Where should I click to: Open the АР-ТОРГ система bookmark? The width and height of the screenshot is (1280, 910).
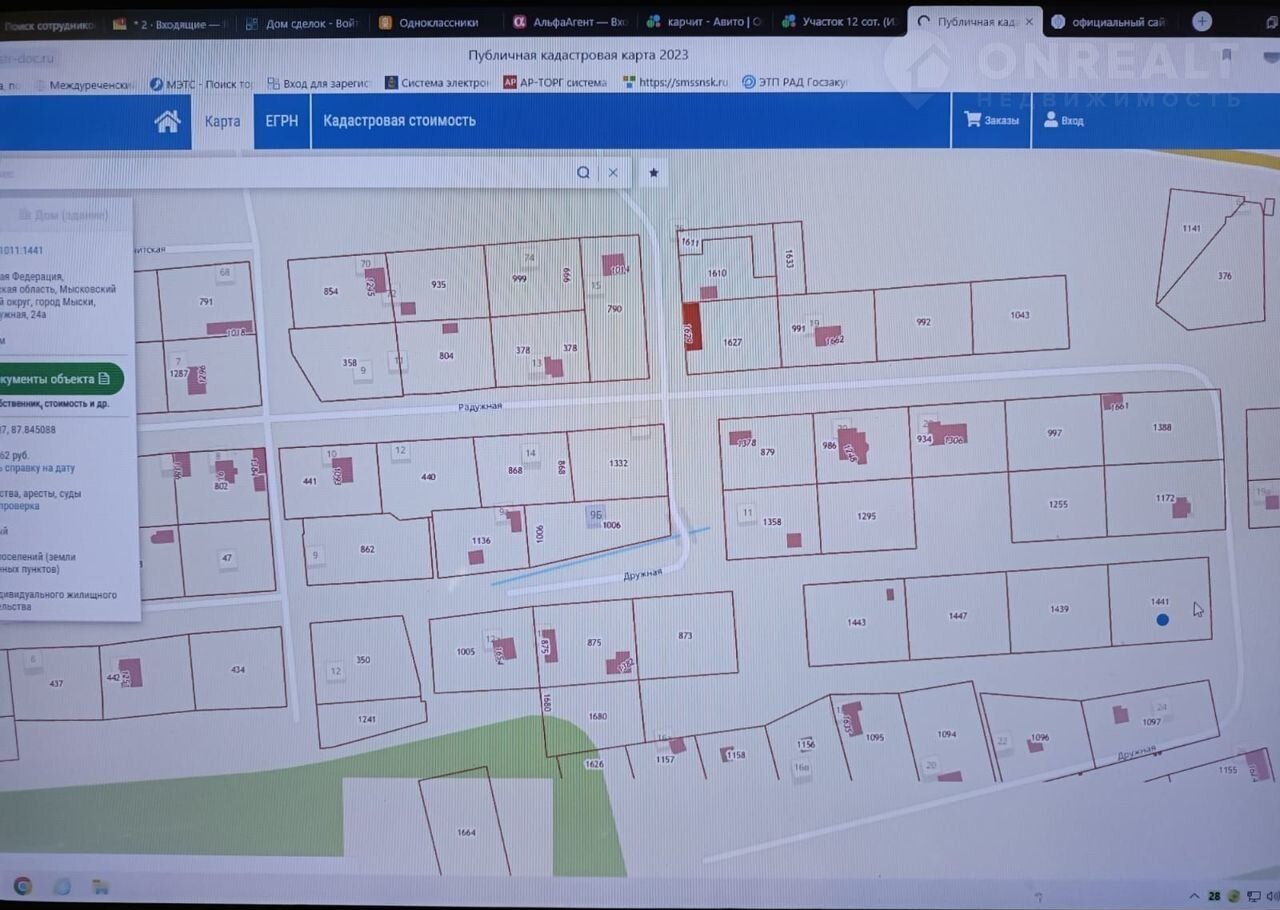[554, 83]
